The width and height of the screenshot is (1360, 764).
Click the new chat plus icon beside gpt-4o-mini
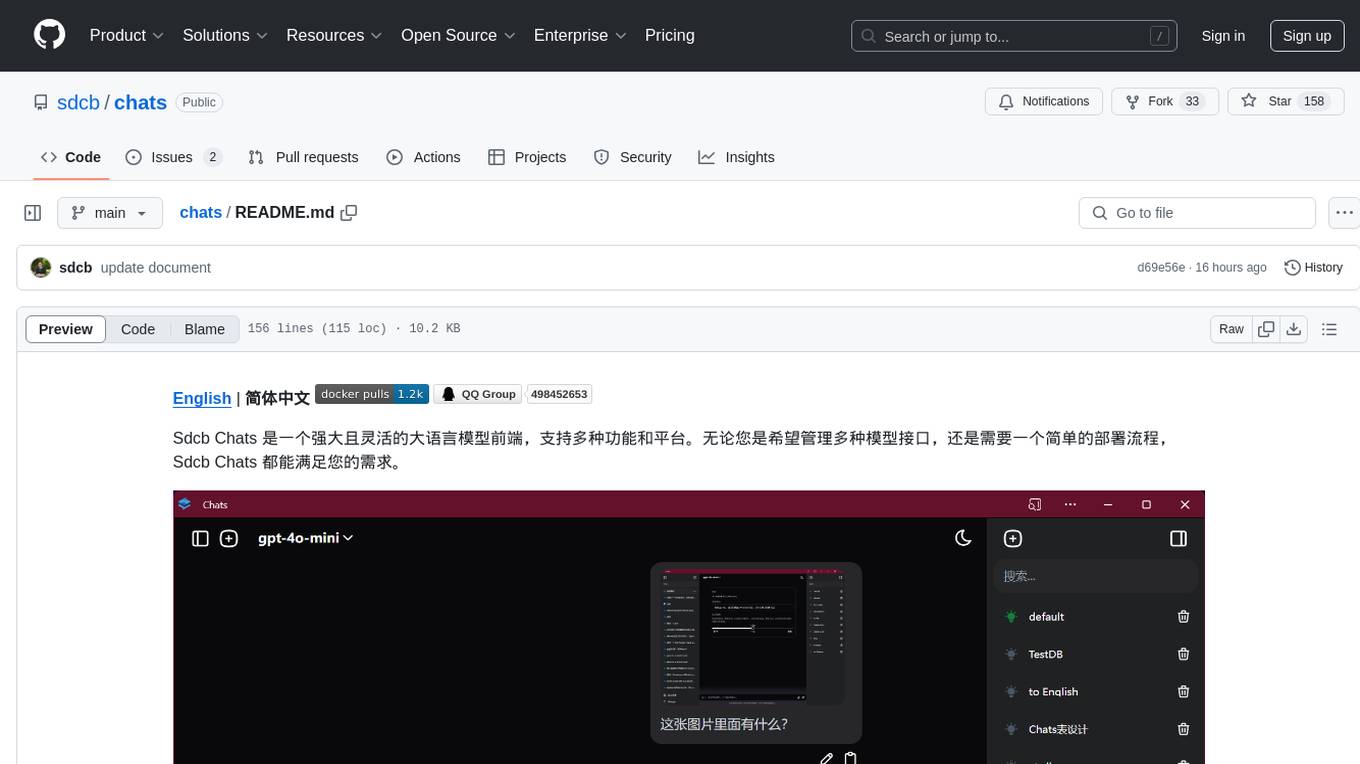(229, 538)
